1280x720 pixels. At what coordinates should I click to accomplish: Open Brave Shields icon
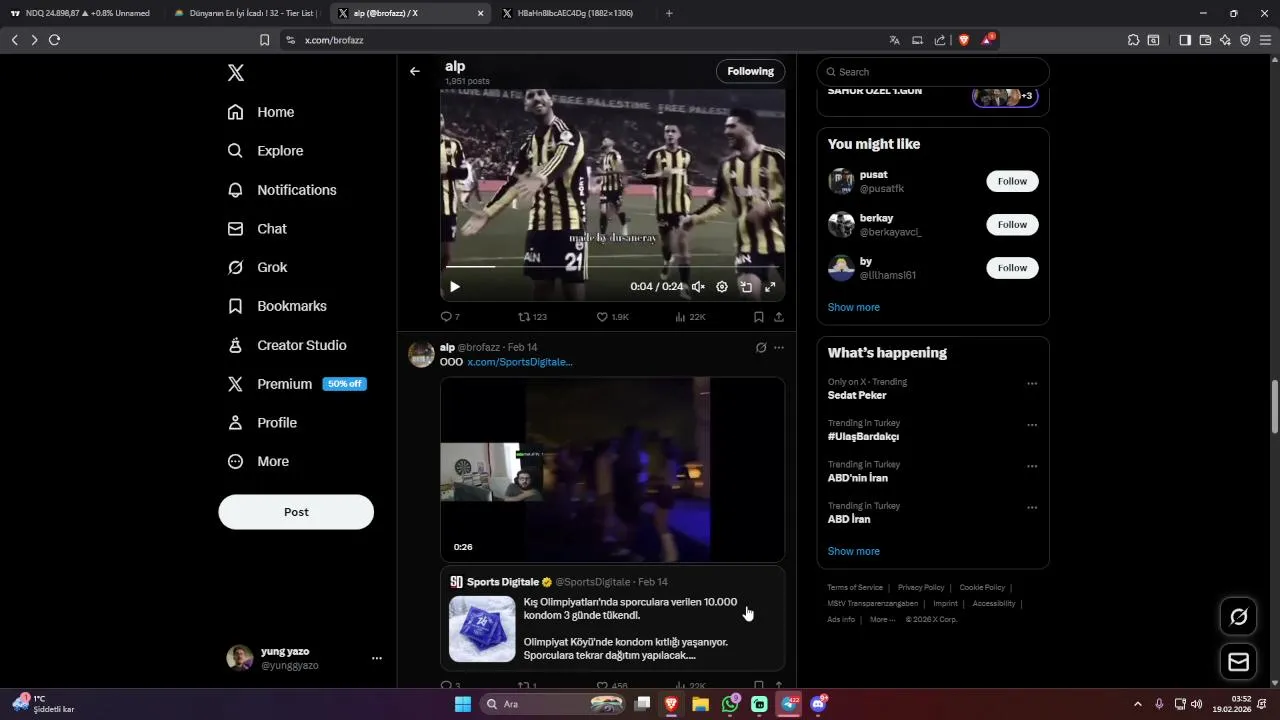click(x=964, y=40)
